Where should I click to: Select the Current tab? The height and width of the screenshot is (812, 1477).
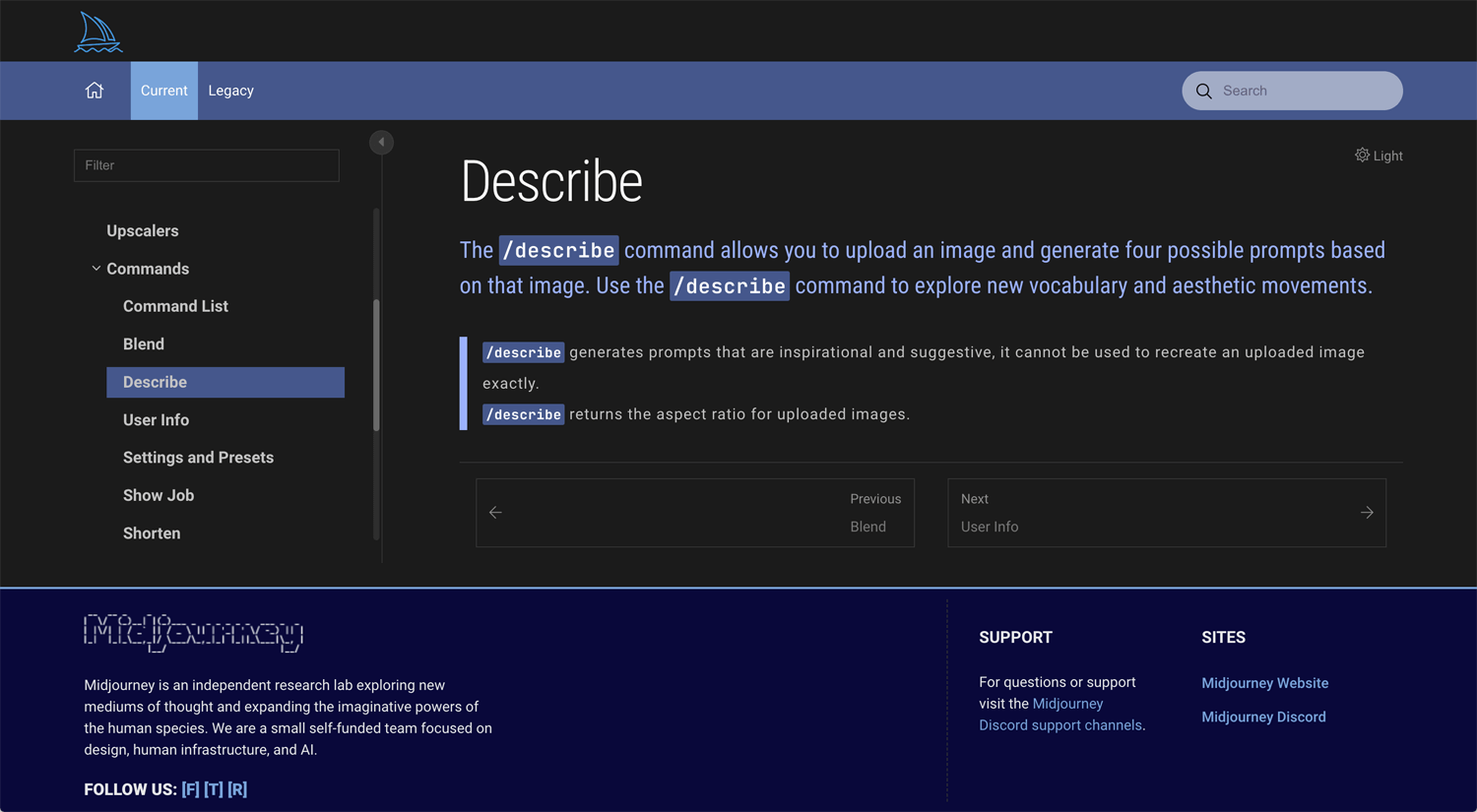(x=163, y=91)
